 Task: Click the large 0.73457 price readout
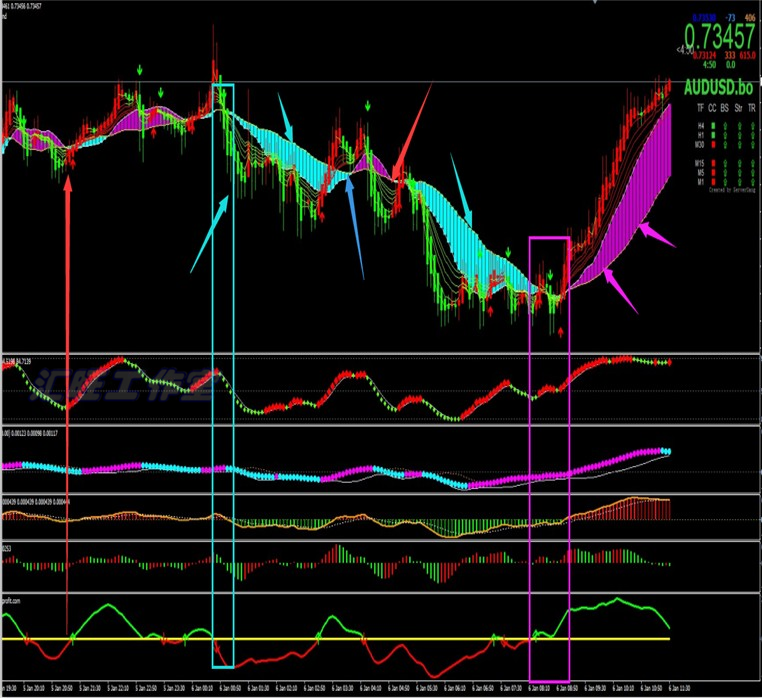(x=720, y=36)
